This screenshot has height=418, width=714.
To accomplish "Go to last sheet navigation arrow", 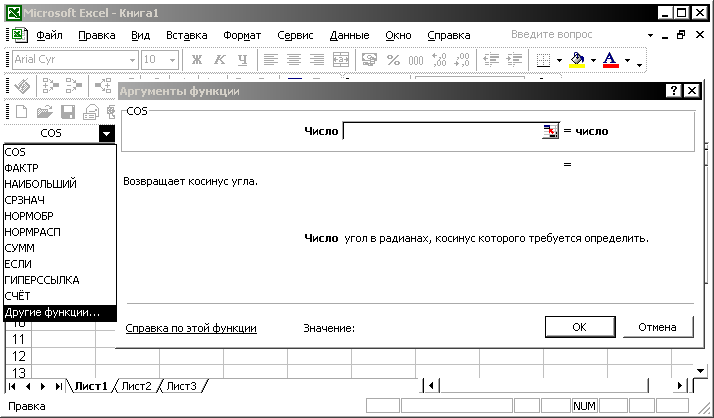I will point(58,386).
